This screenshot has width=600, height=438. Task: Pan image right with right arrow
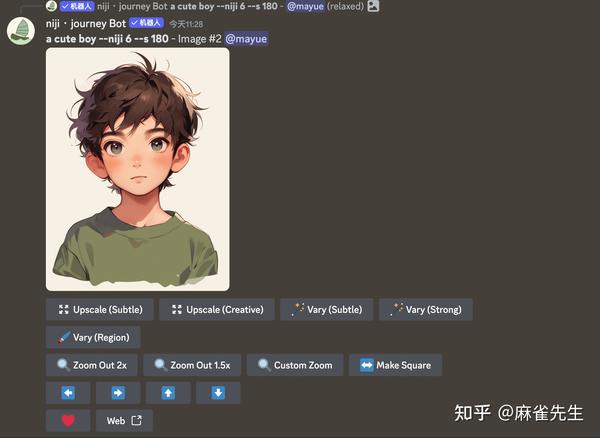click(118, 393)
